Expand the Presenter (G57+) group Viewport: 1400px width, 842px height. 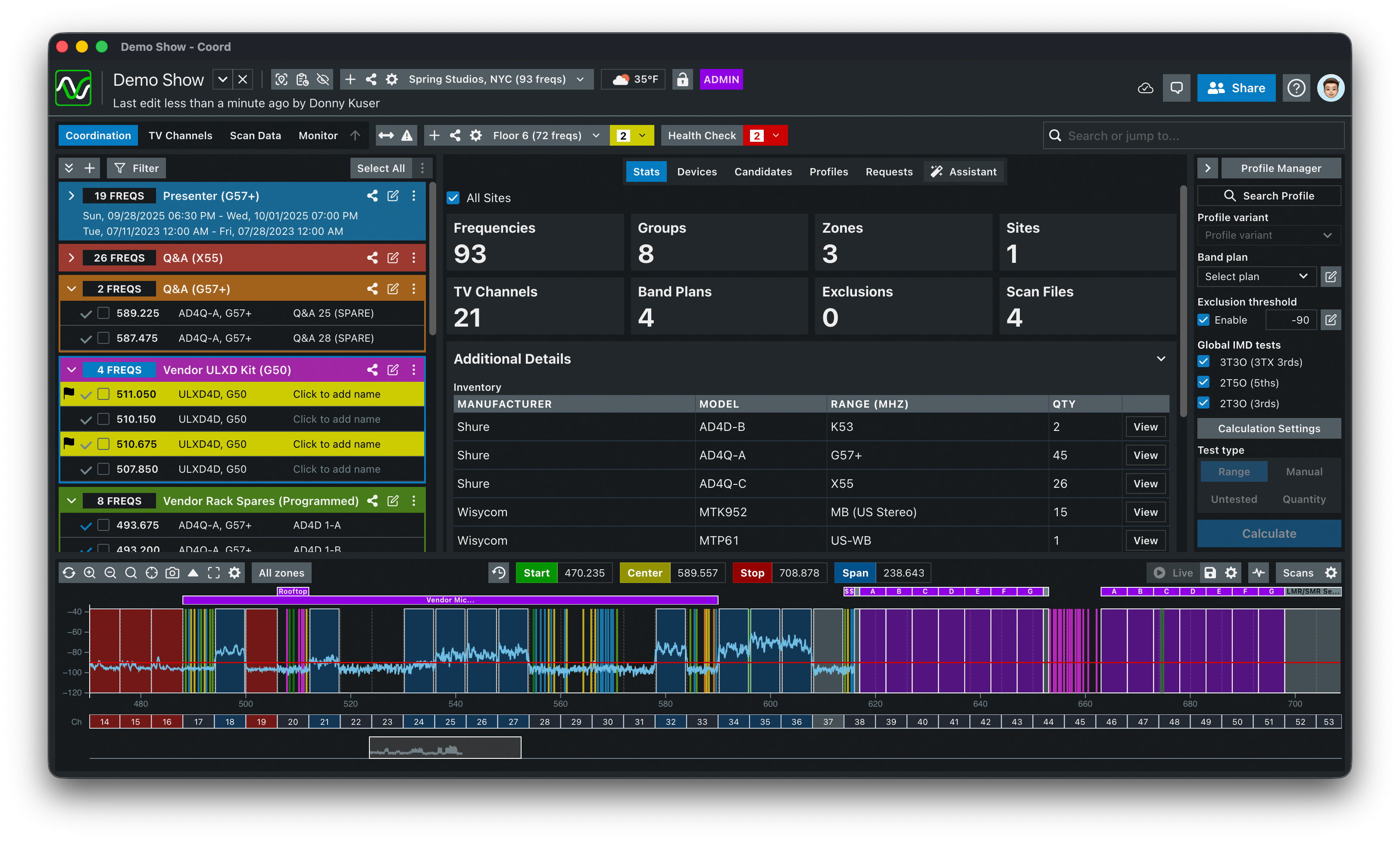pos(72,196)
